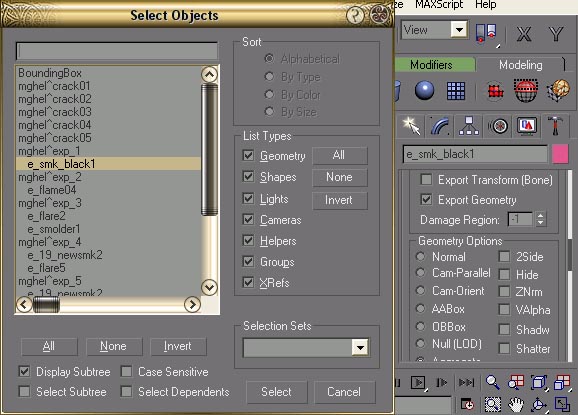The image size is (578, 415).
Task: Click the Select button
Action: 276,392
